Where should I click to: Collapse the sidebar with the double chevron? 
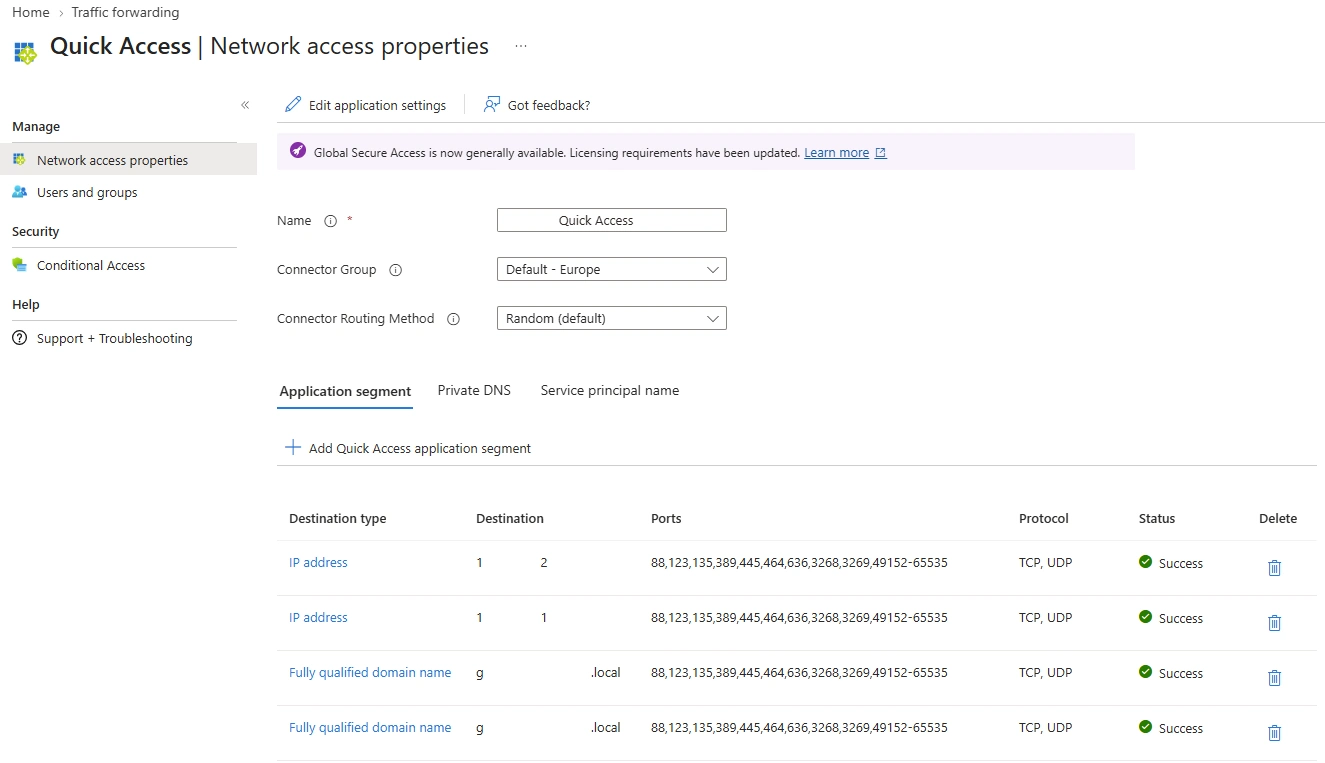[245, 105]
